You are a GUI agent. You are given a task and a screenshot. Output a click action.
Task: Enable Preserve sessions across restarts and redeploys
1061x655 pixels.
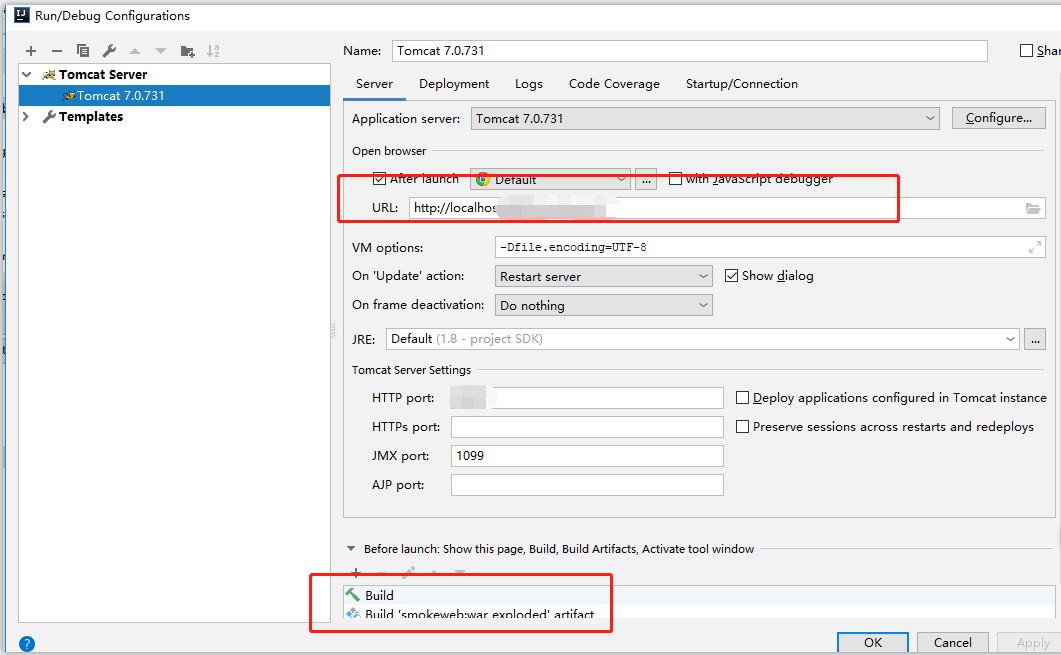[x=742, y=427]
